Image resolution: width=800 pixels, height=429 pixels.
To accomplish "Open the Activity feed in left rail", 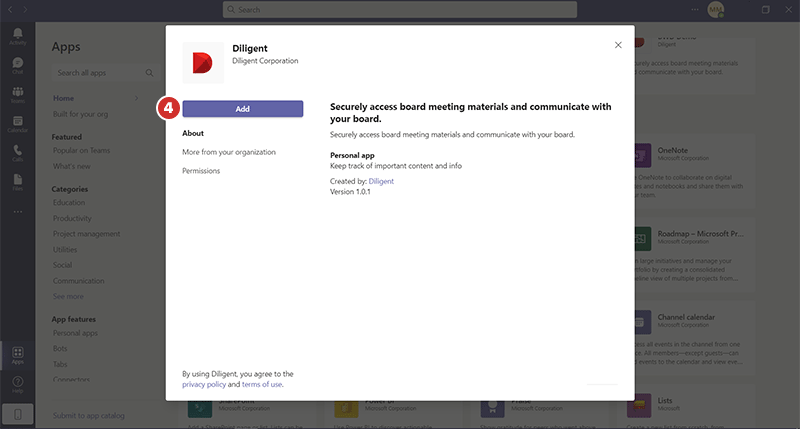I will point(17,37).
